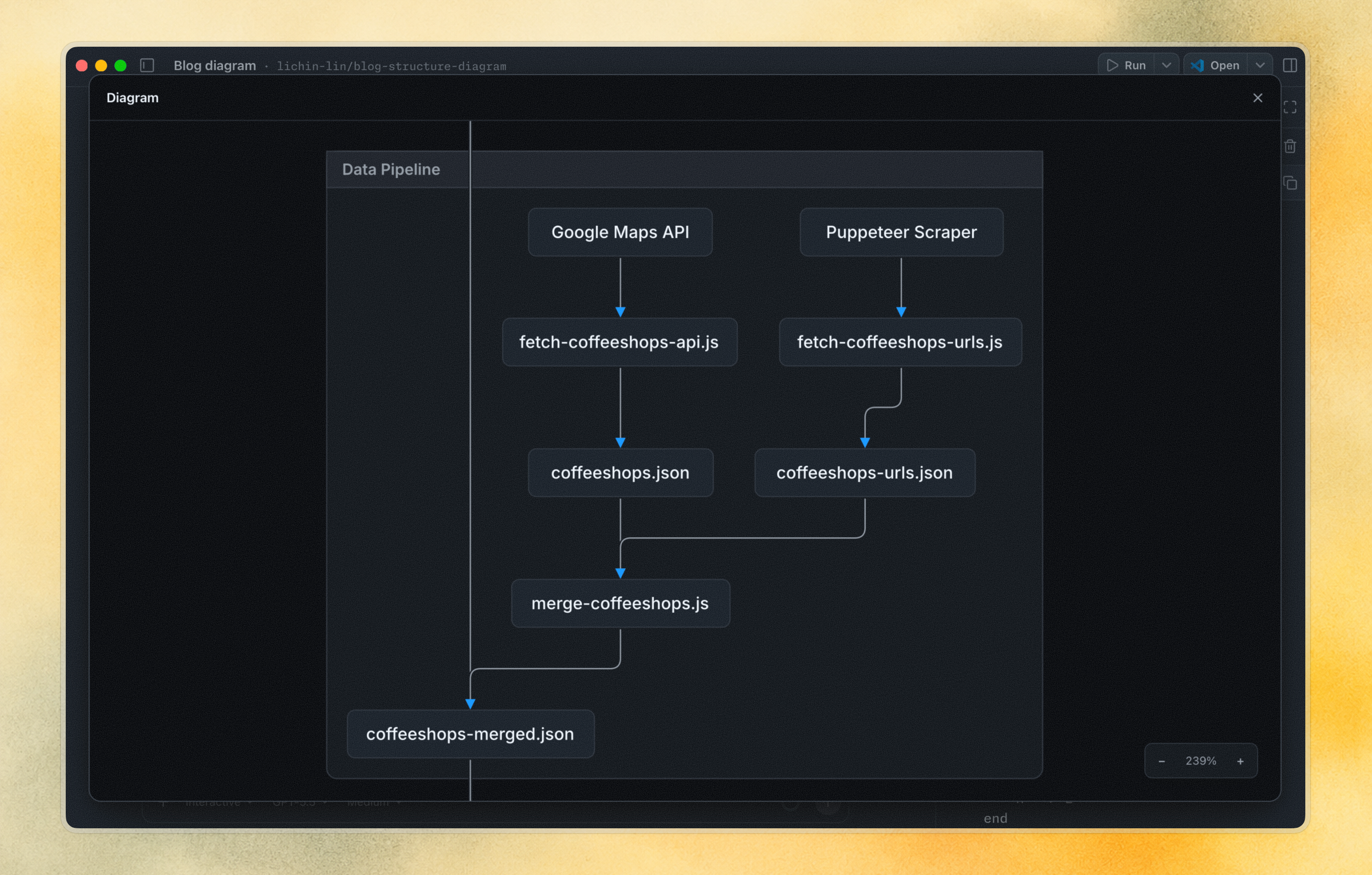Select the coffeeshops.json node
Screen dimensions: 1372x875
(x=620, y=473)
